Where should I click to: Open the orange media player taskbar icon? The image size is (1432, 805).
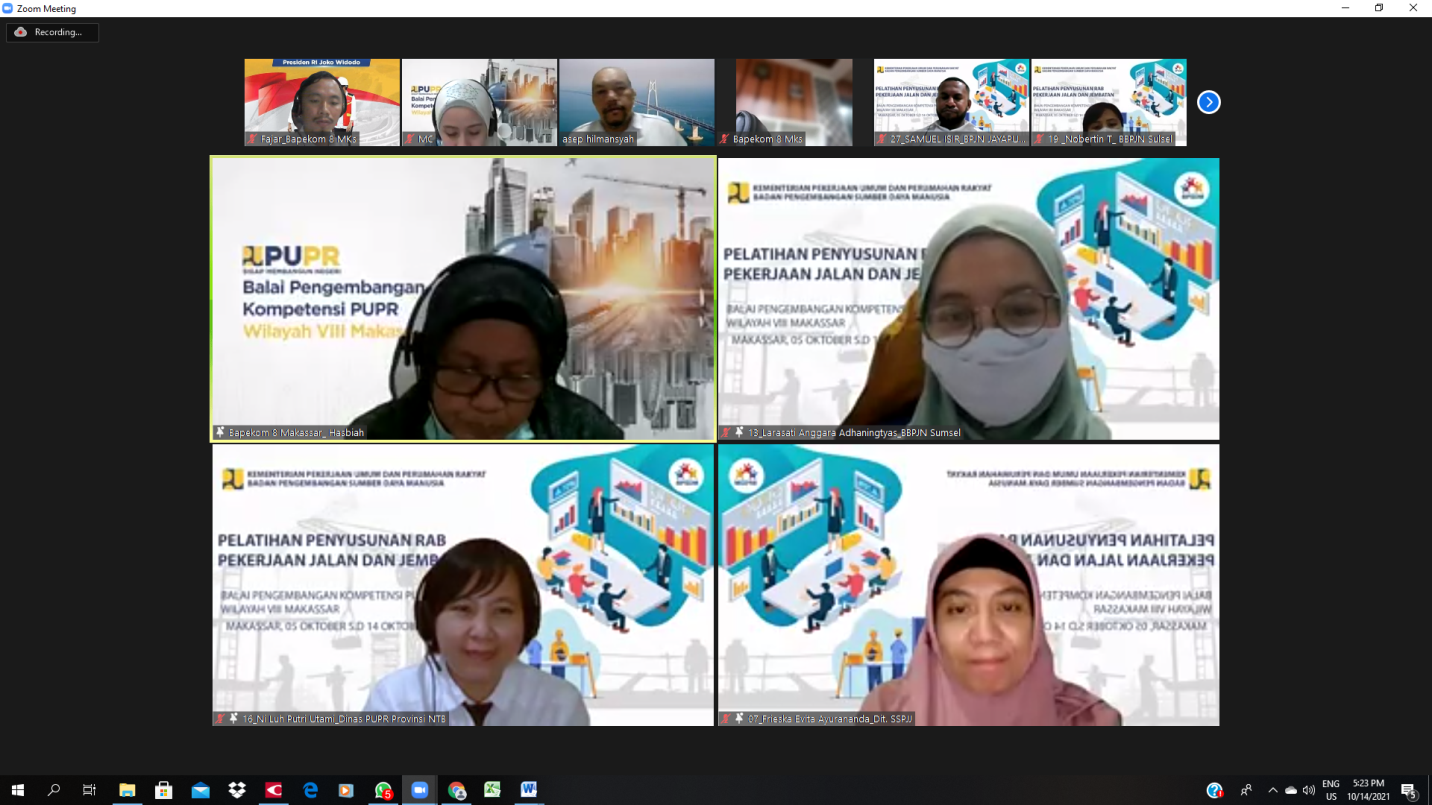[x=346, y=790]
